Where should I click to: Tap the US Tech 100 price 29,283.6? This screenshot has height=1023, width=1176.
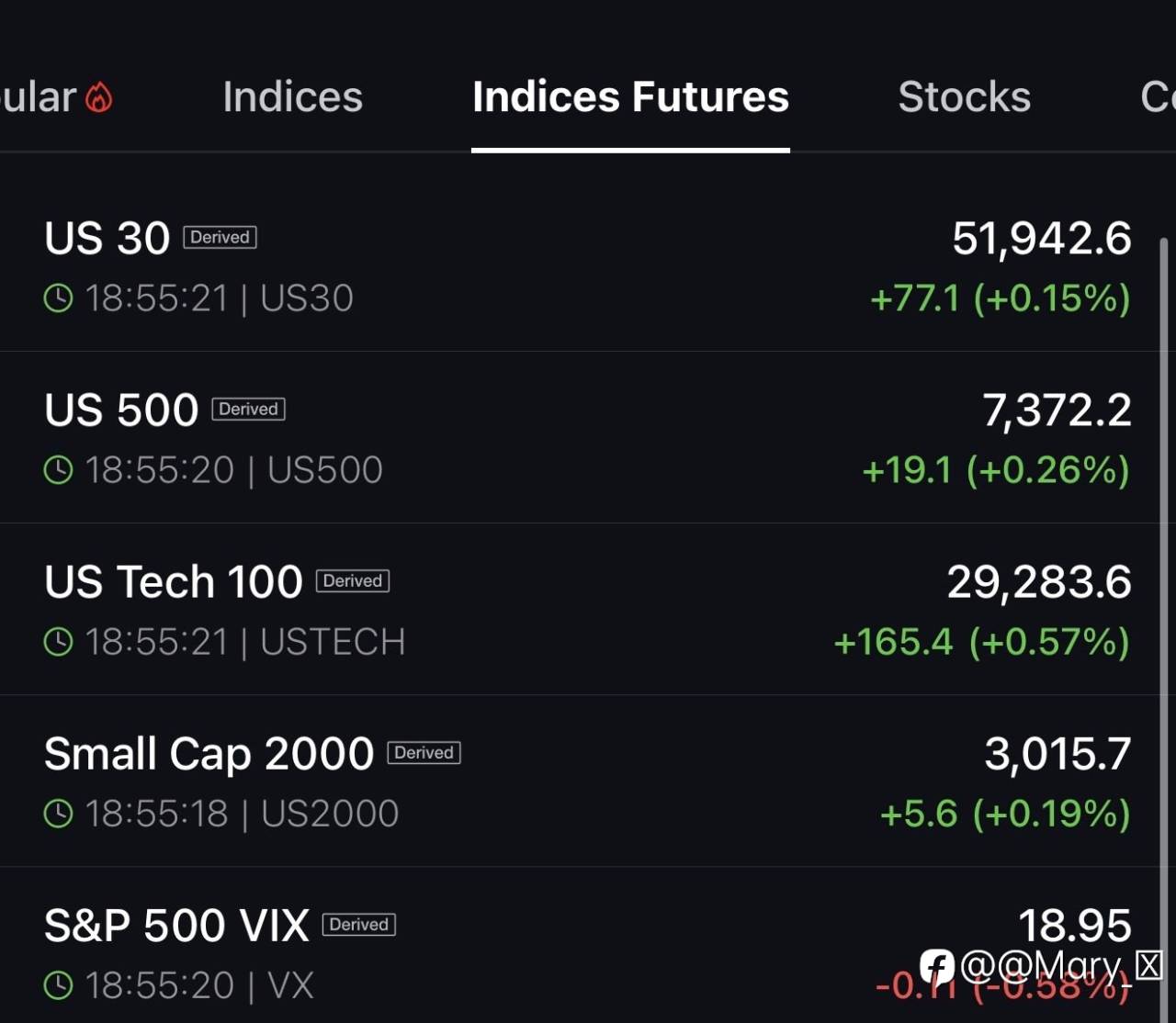(1039, 582)
